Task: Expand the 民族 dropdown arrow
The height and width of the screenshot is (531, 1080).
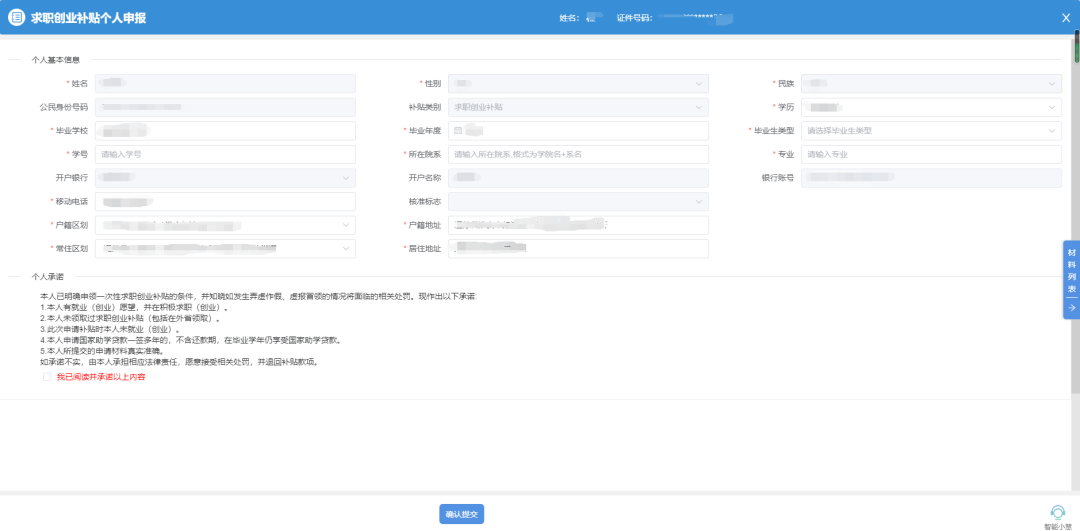Action: pos(1052,84)
